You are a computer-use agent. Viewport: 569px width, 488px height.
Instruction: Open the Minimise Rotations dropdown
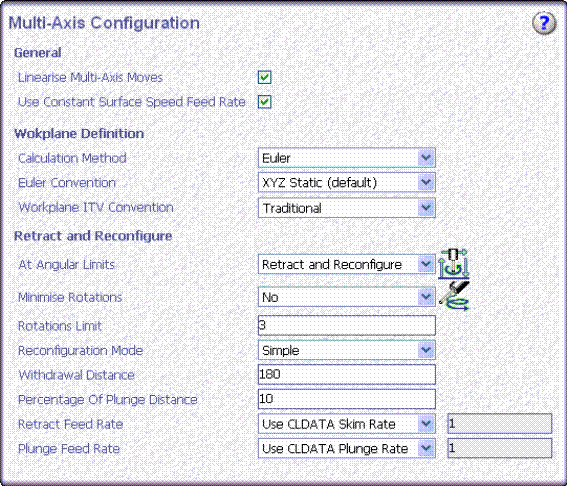point(347,297)
